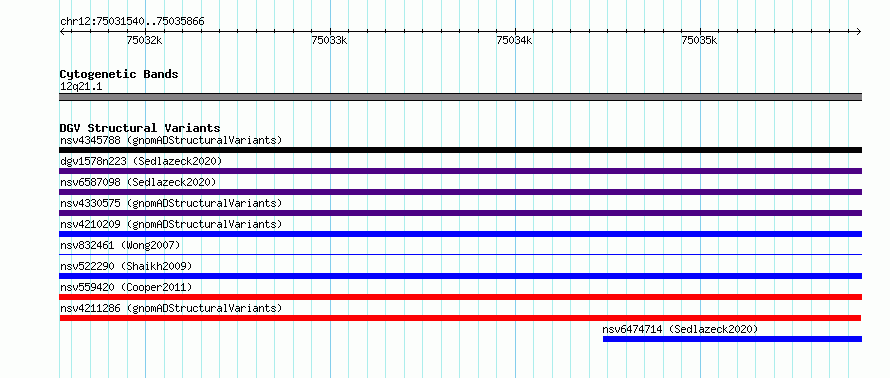Viewport: 890px width, 378px height.
Task: Select the blue nsv522290 variant bar
Action: click(461, 276)
